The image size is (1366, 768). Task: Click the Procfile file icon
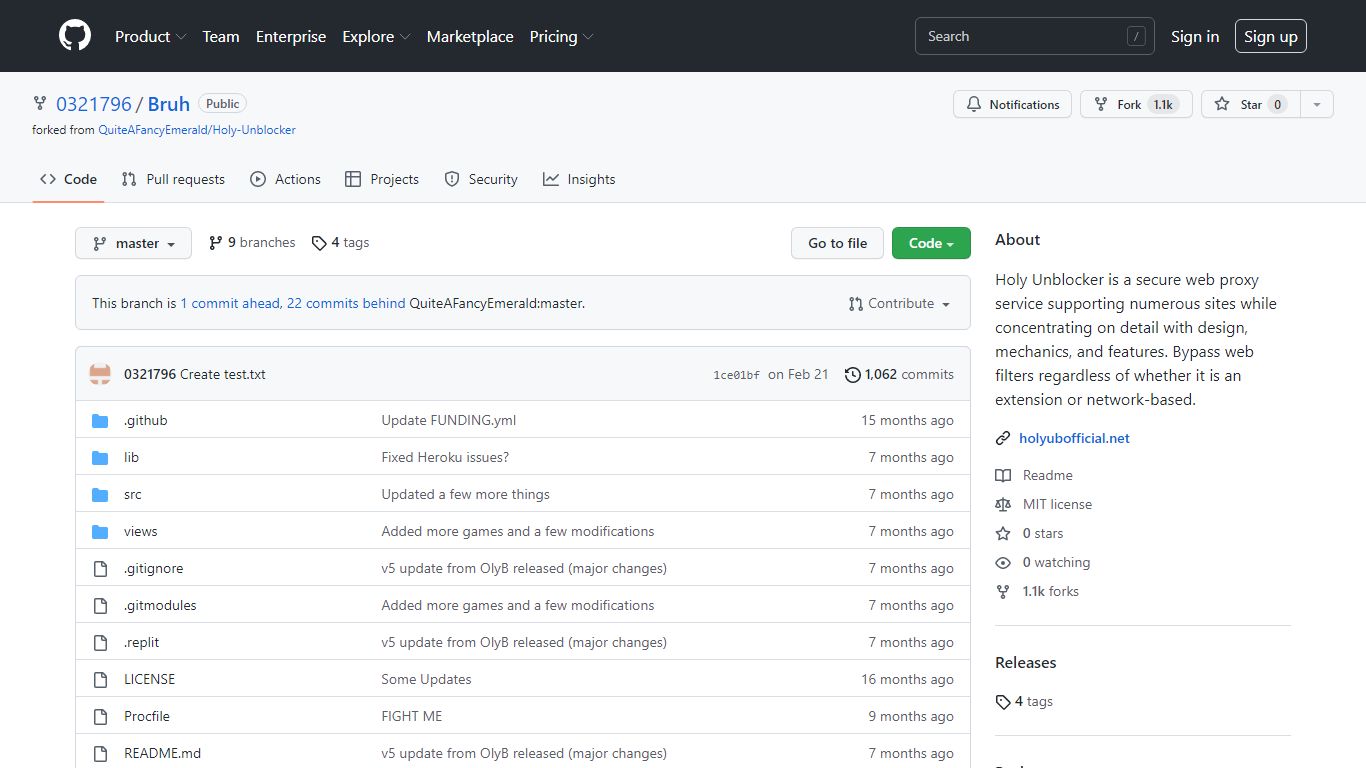click(x=100, y=716)
